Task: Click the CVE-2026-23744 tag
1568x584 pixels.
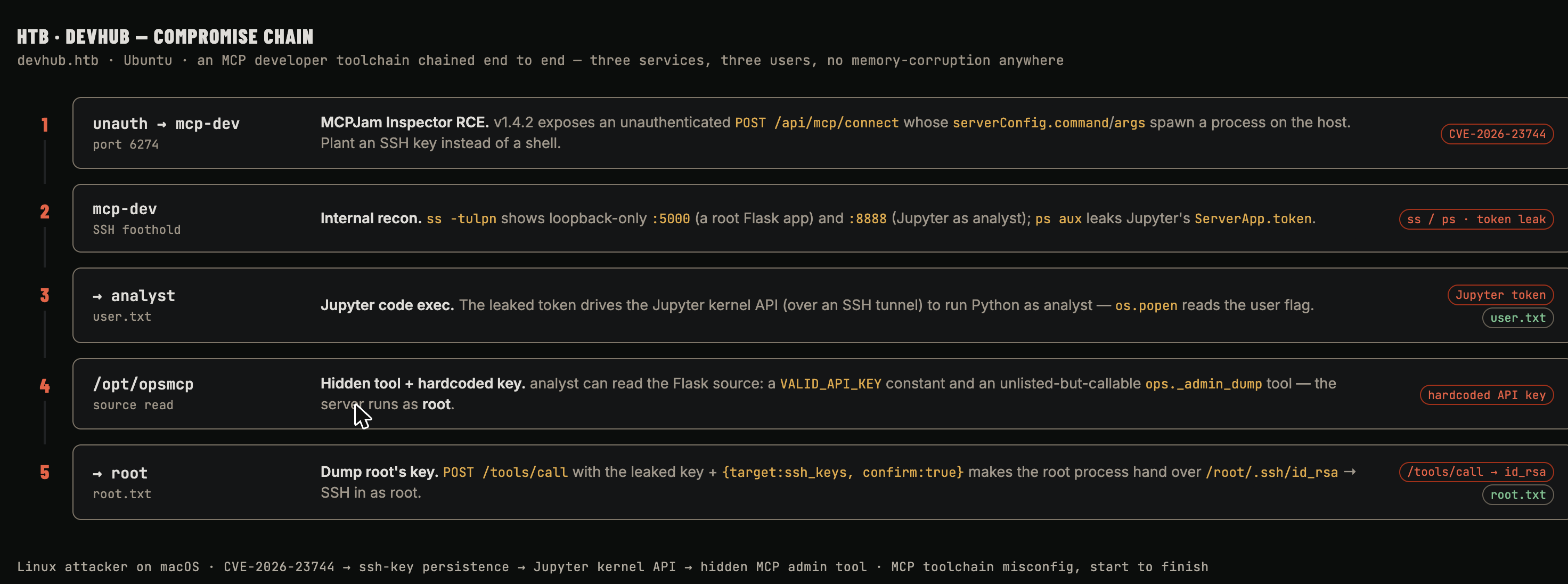Action: [x=1497, y=133]
